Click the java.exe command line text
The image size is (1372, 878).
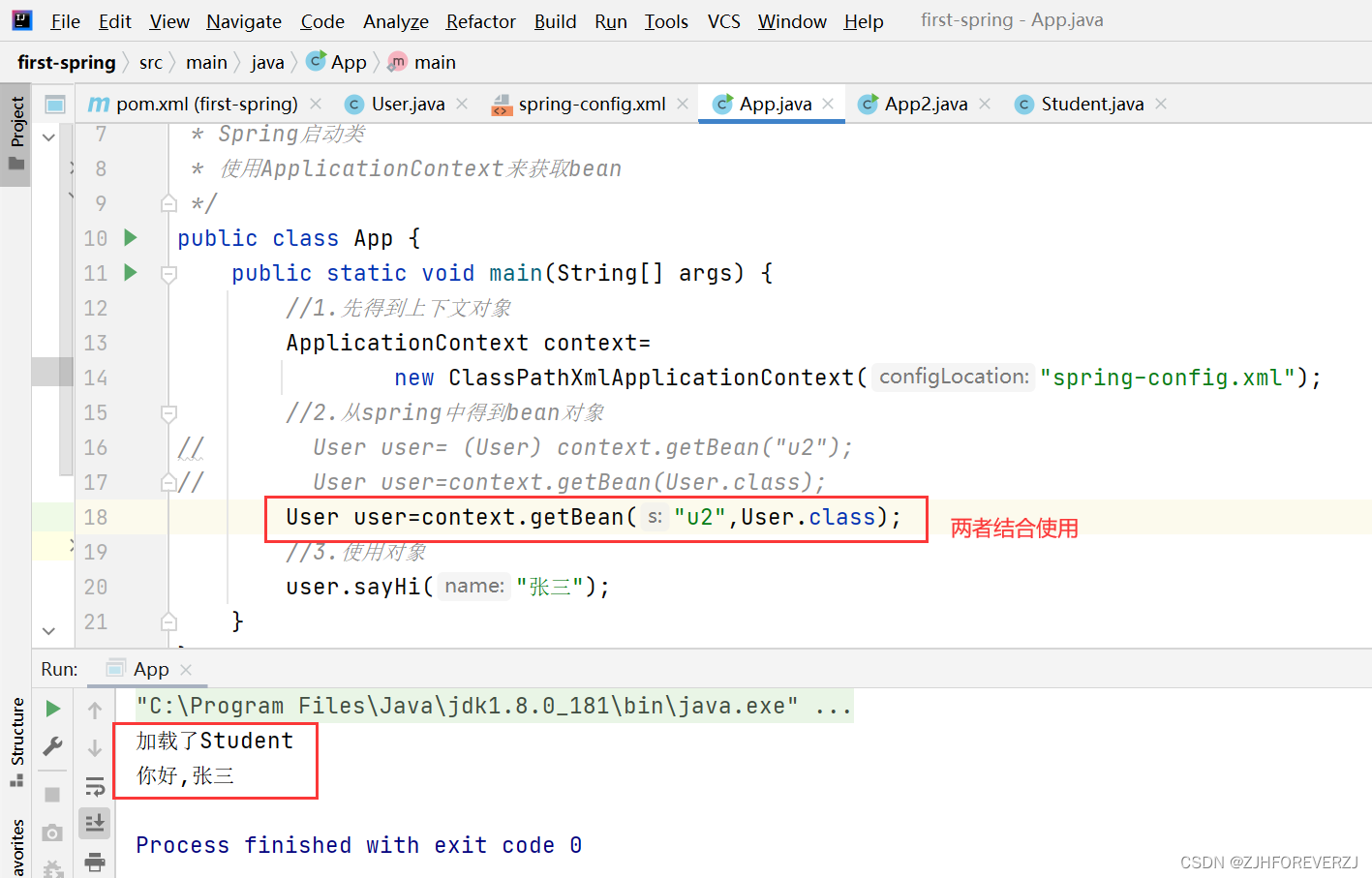tap(494, 706)
